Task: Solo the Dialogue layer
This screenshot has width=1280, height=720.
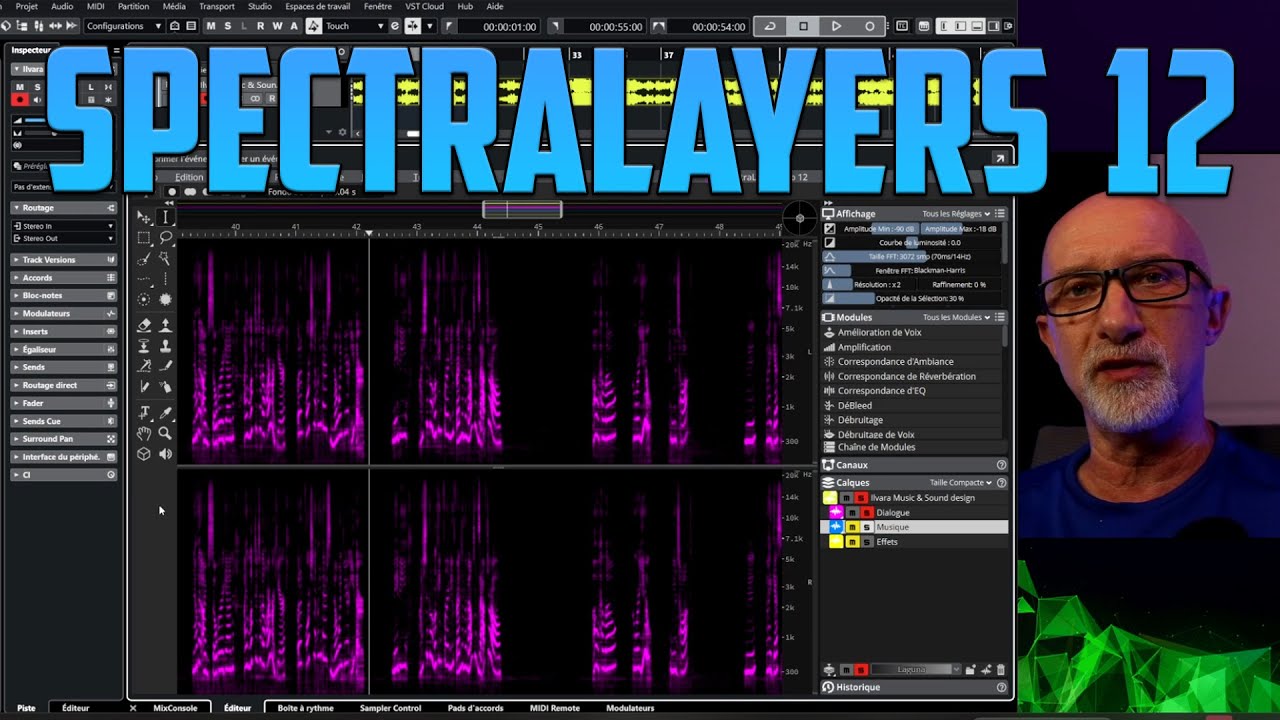Action: click(x=866, y=512)
